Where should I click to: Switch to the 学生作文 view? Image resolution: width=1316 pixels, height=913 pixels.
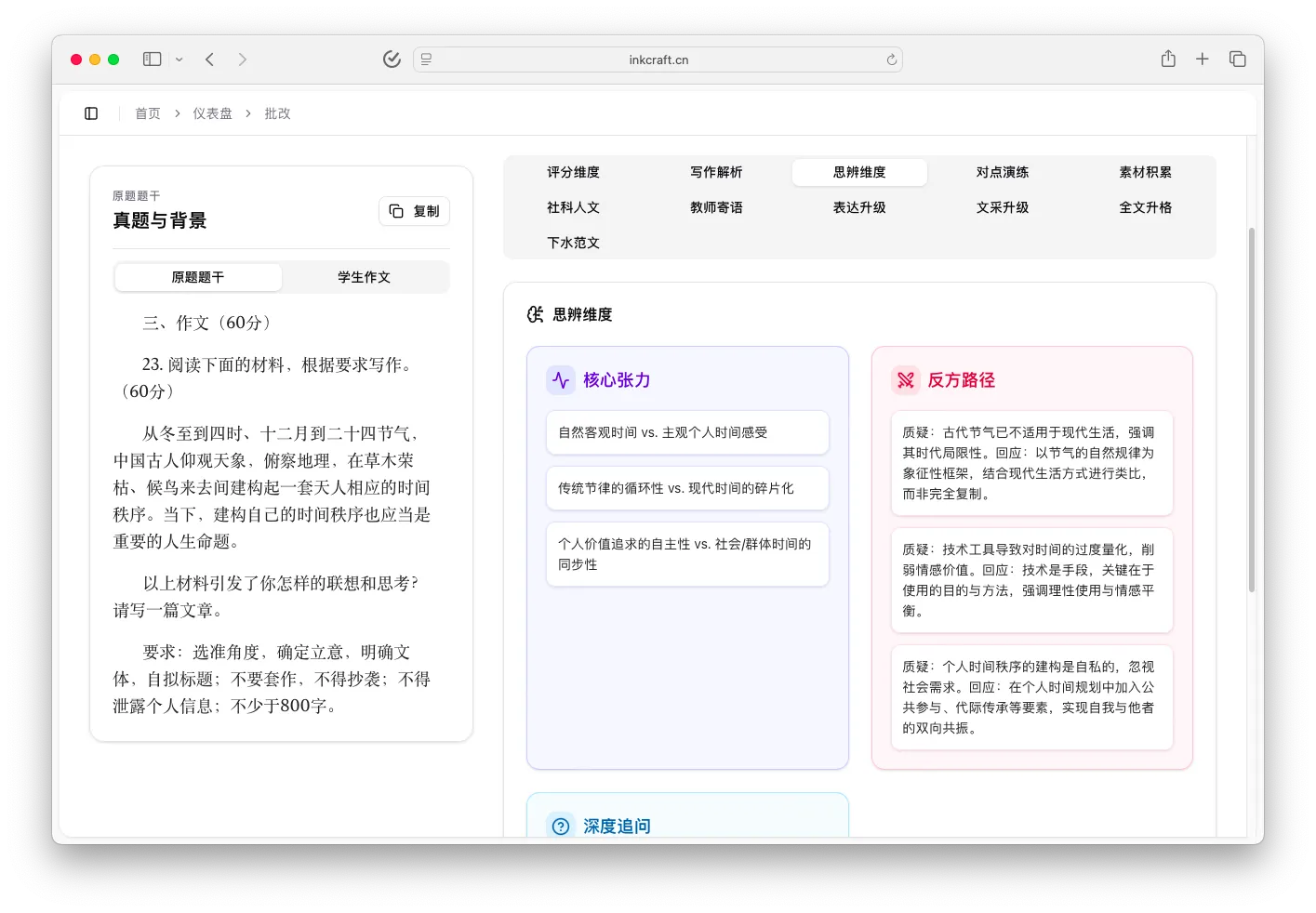365,276
